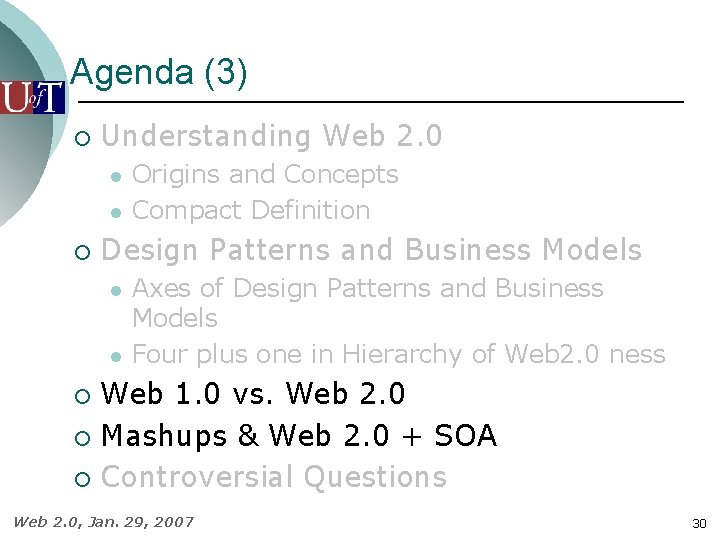The height and width of the screenshot is (540, 720).
Task: Select the Understanding Web 2.0 heading
Action: (271, 136)
